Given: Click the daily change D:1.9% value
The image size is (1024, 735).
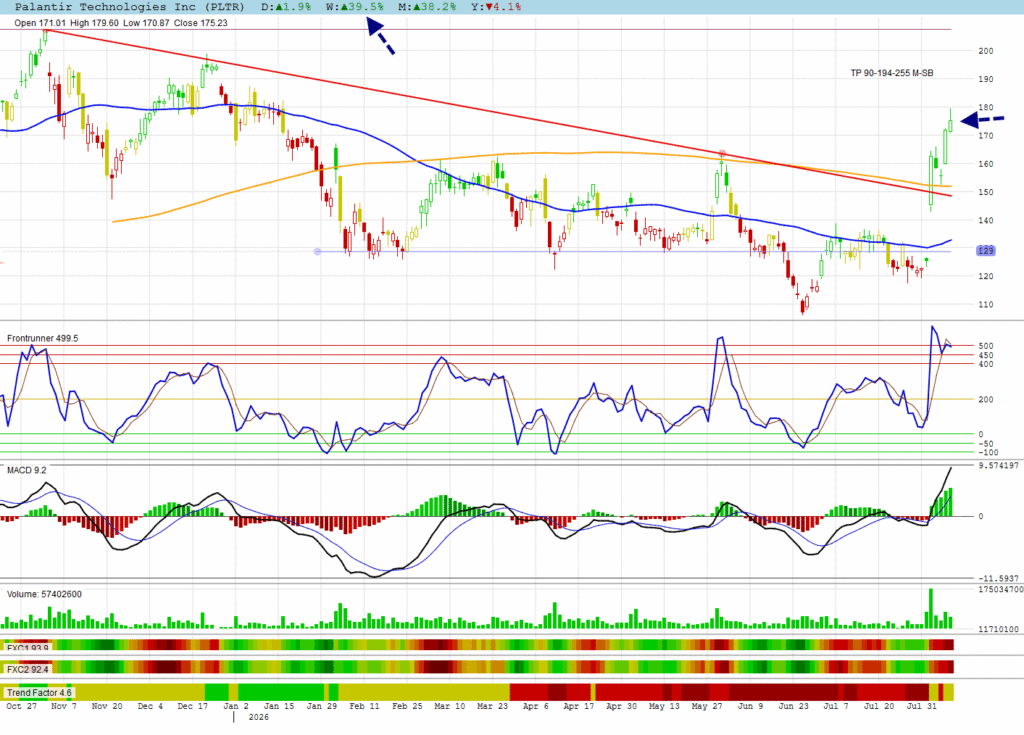Looking at the screenshot, I should (x=286, y=7).
